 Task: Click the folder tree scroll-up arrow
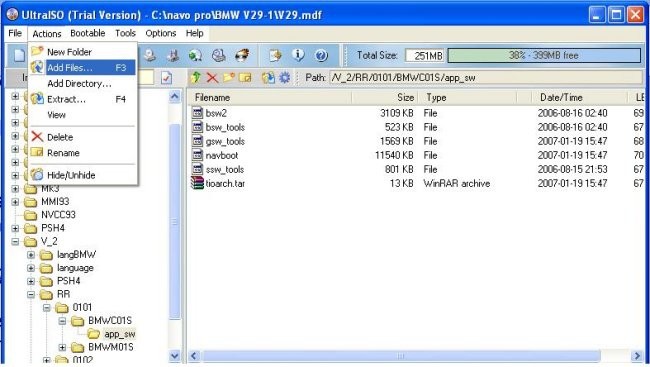(x=175, y=97)
